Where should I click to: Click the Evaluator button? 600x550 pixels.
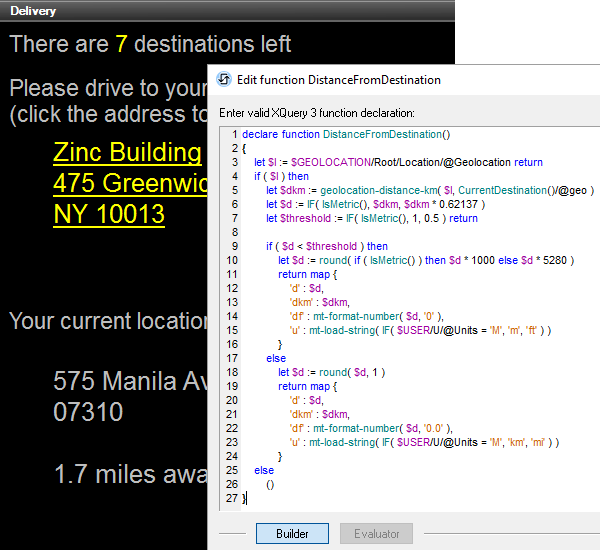point(376,534)
